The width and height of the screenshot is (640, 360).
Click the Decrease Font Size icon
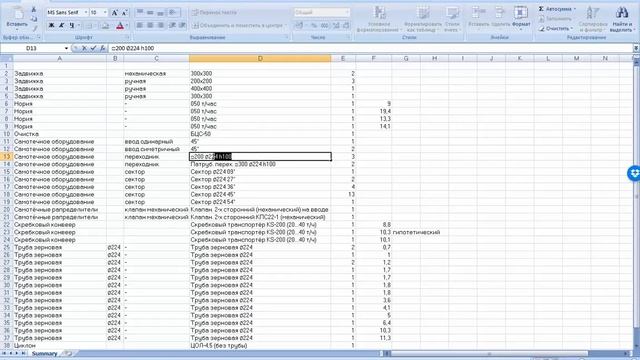(124, 13)
